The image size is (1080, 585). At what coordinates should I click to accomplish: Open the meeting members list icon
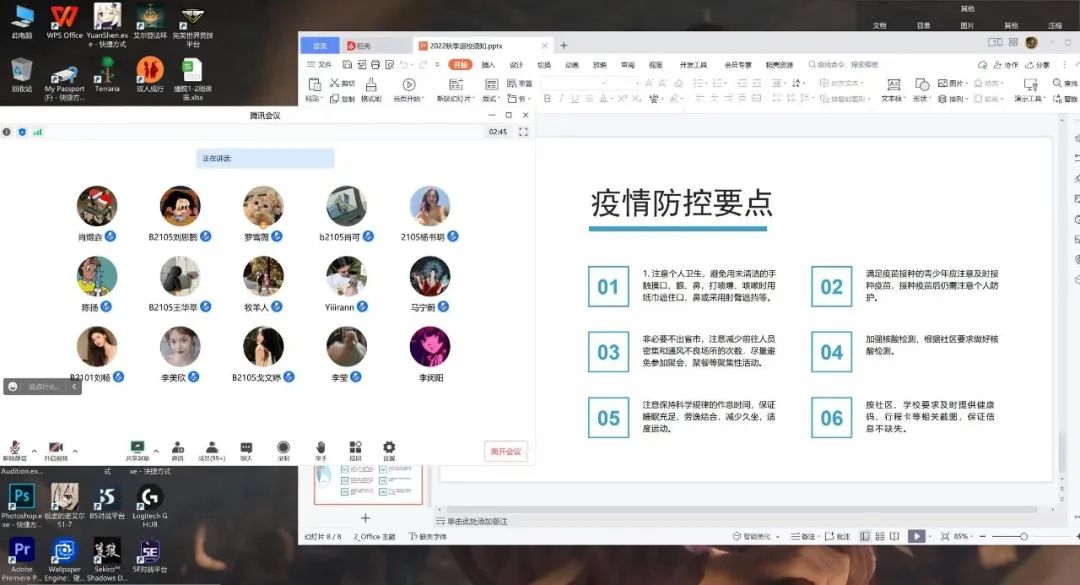[x=211, y=448]
